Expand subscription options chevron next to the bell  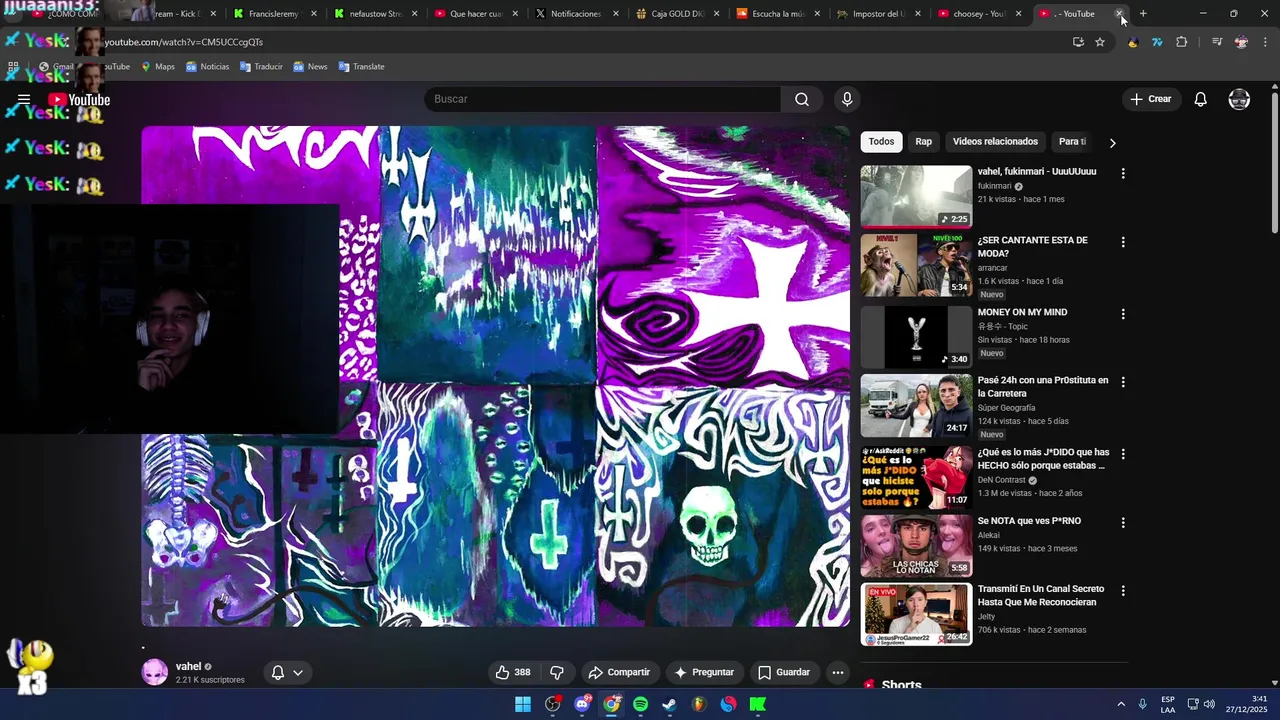coord(298,673)
